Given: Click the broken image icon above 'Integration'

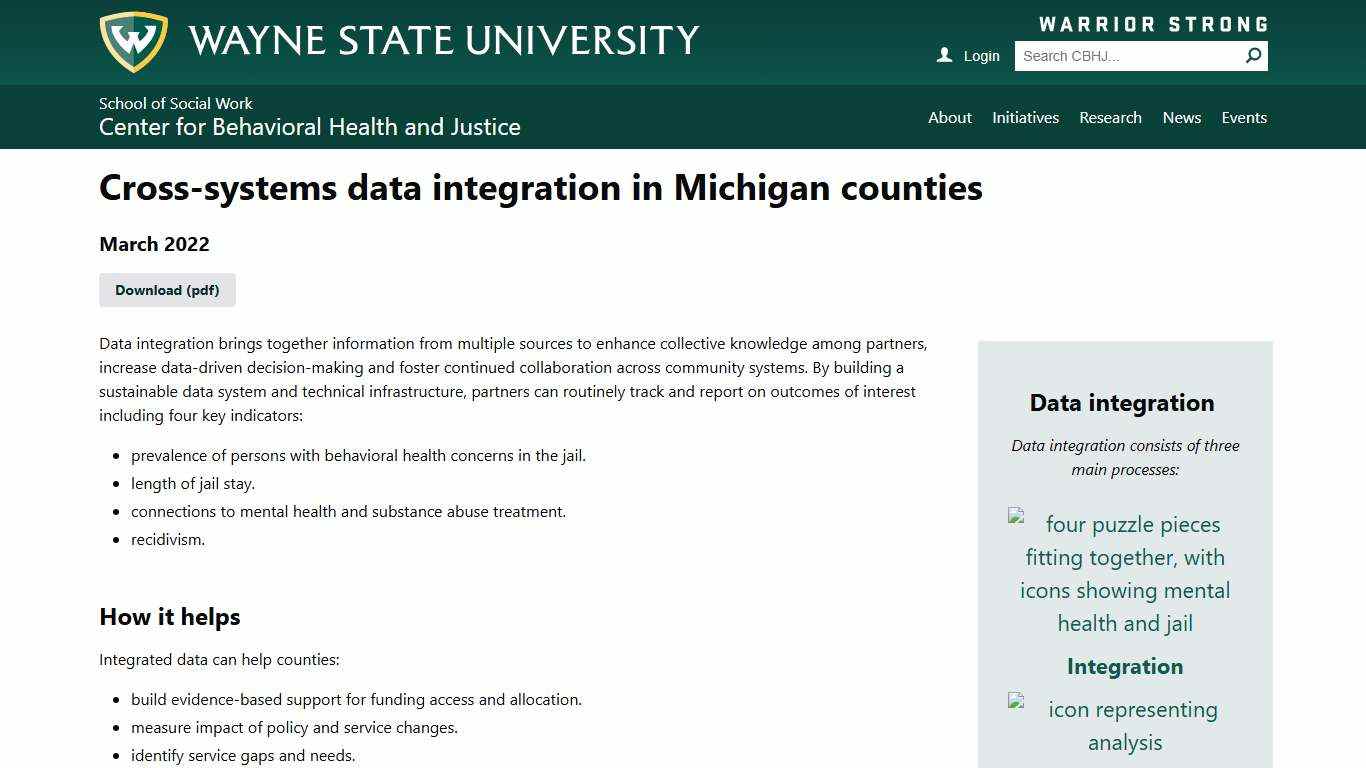Looking at the screenshot, I should pos(1015,516).
